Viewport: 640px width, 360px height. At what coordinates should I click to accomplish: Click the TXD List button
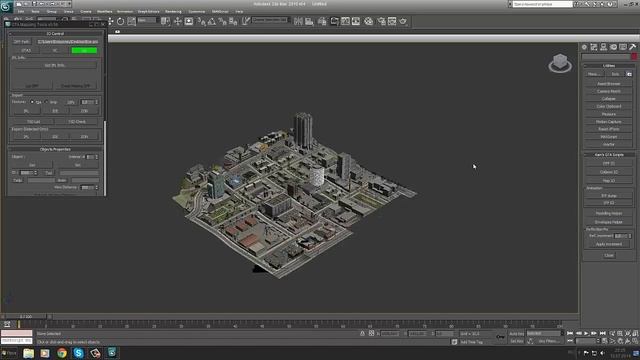(33, 122)
